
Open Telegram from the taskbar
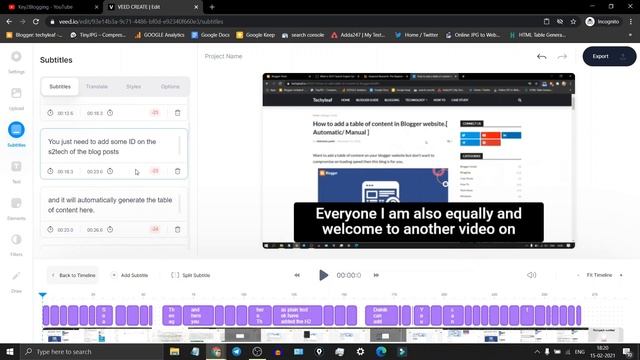[x=236, y=351]
